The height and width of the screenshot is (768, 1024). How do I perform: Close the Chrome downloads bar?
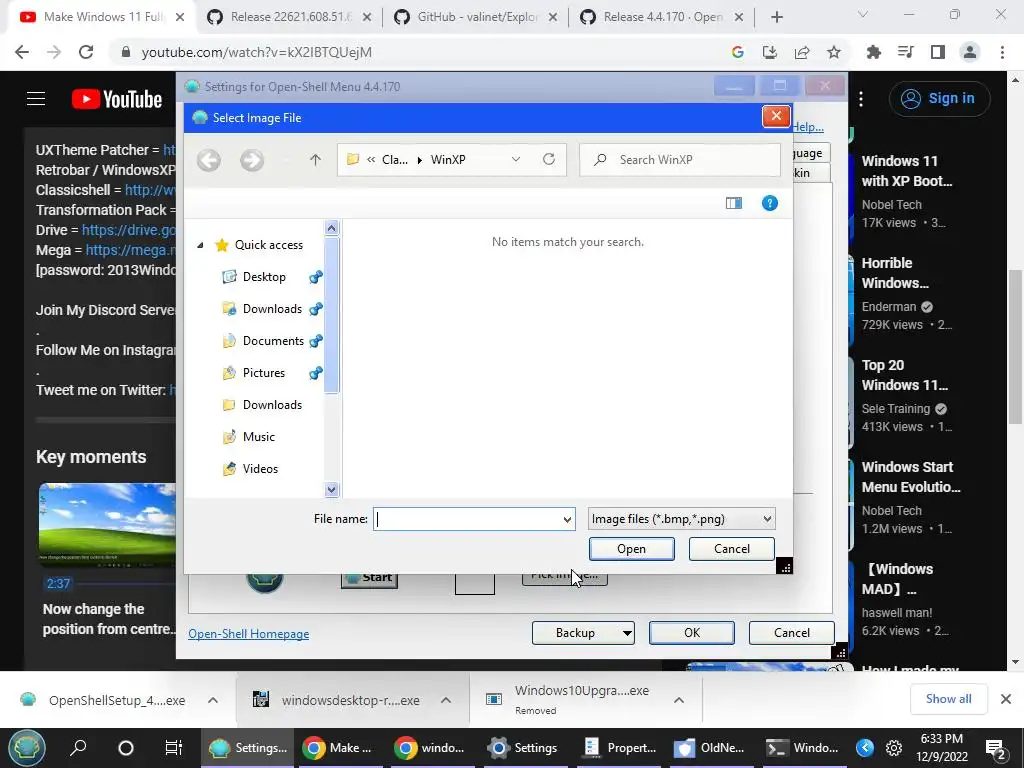(x=1006, y=699)
